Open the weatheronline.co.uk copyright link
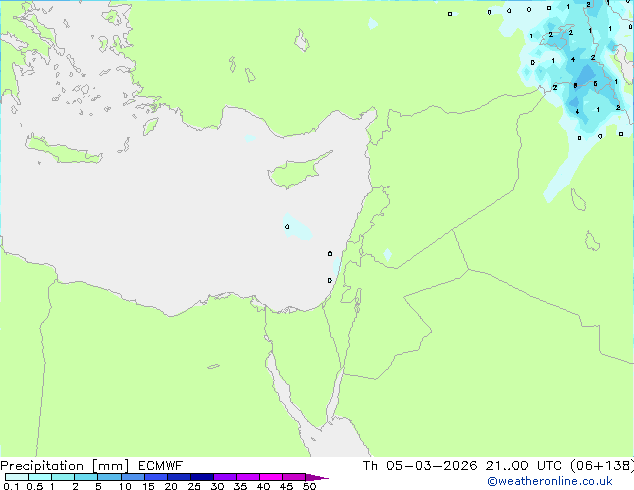This screenshot has width=634, height=490. 550,481
